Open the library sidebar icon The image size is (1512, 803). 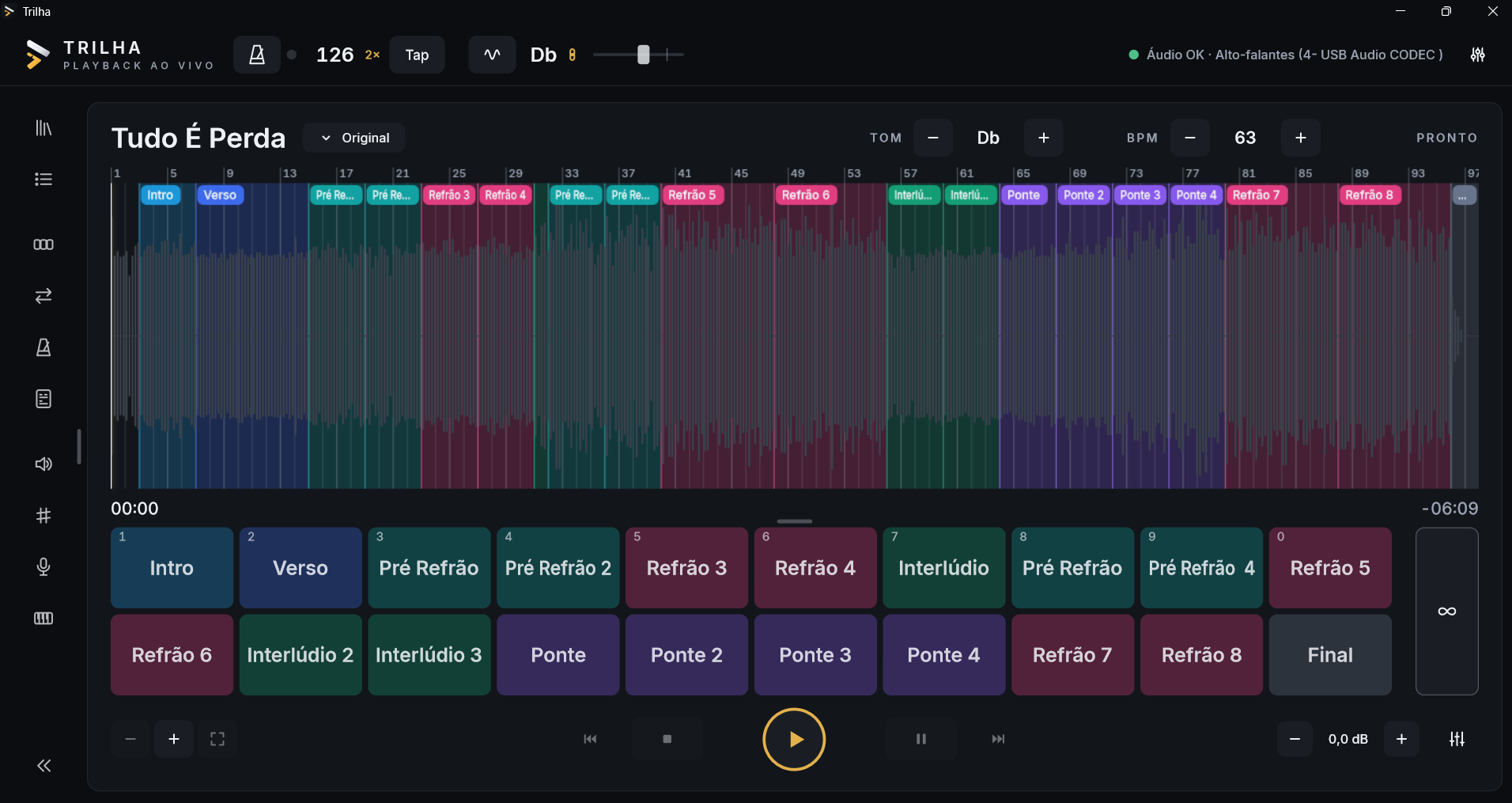click(x=43, y=128)
